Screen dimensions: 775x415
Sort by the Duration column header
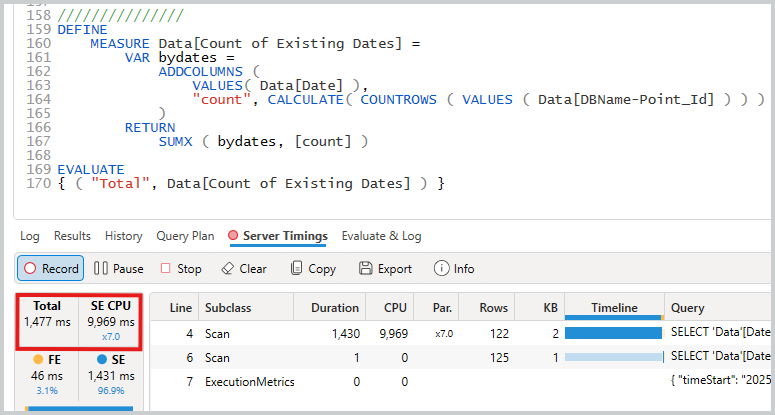[x=334, y=308]
